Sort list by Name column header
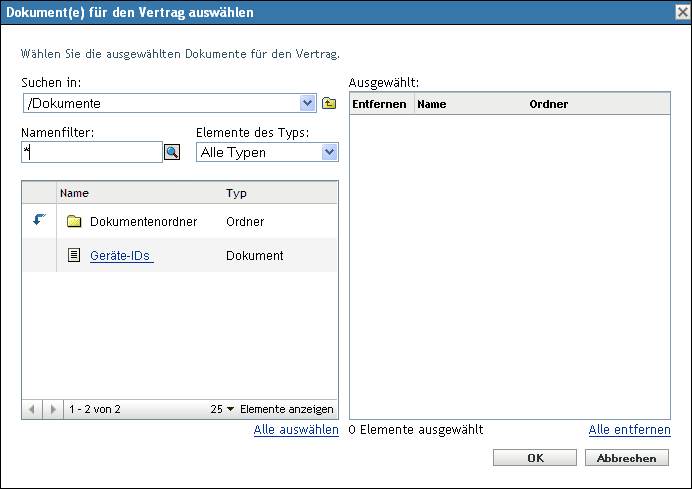Screen dimensions: 692x489 coord(75,193)
